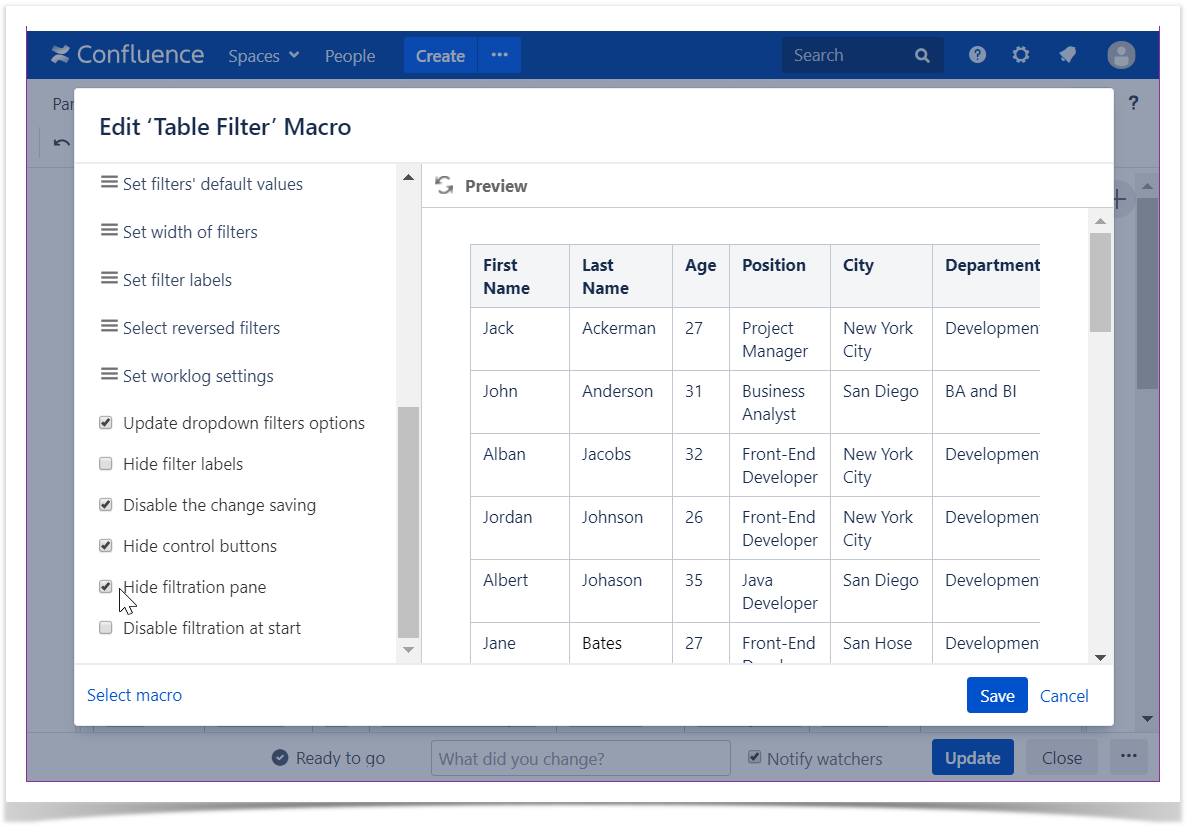Click the Confluence logo icon
Image resolution: width=1194 pixels, height=831 pixels.
tap(61, 55)
